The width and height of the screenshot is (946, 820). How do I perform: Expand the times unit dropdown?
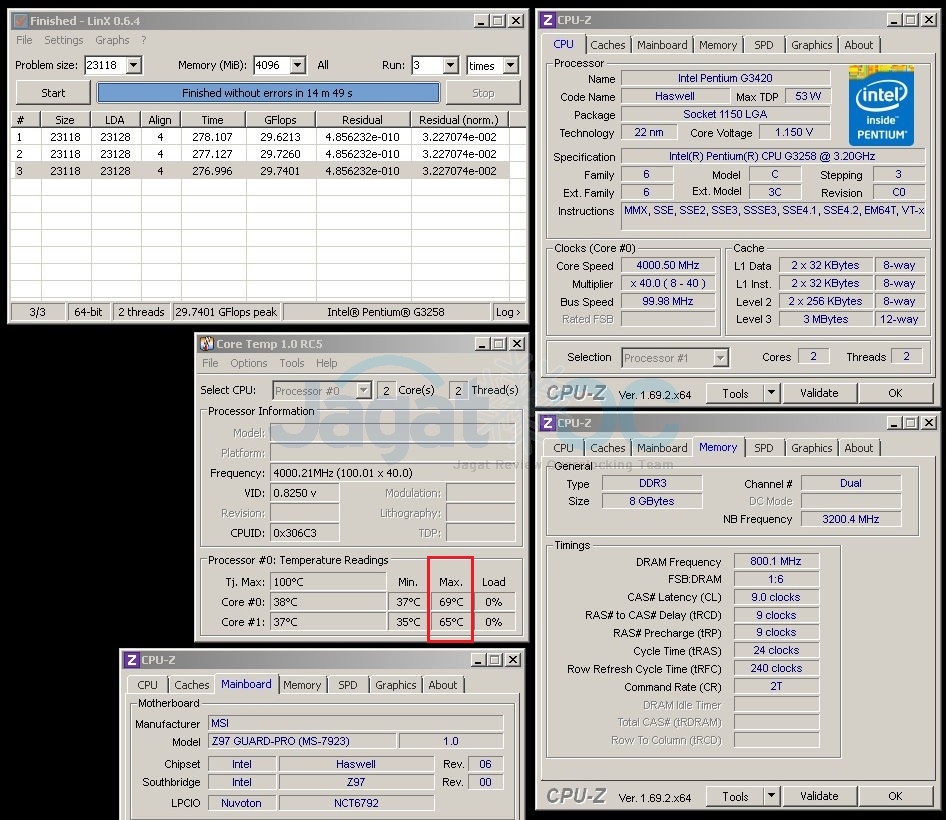click(510, 66)
